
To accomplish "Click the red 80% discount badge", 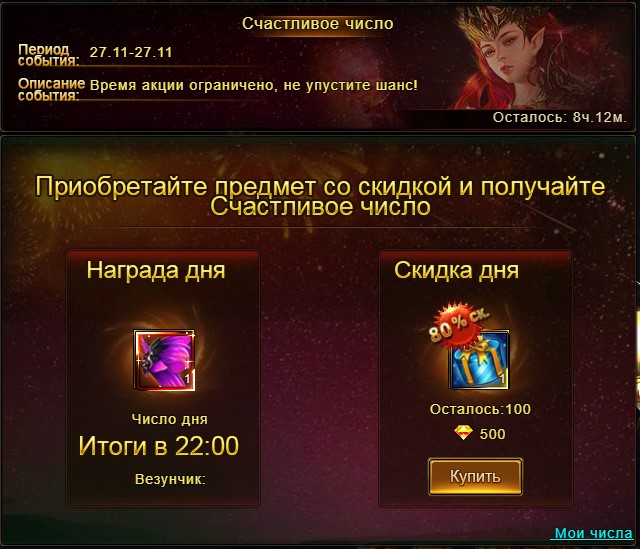I will click(458, 326).
